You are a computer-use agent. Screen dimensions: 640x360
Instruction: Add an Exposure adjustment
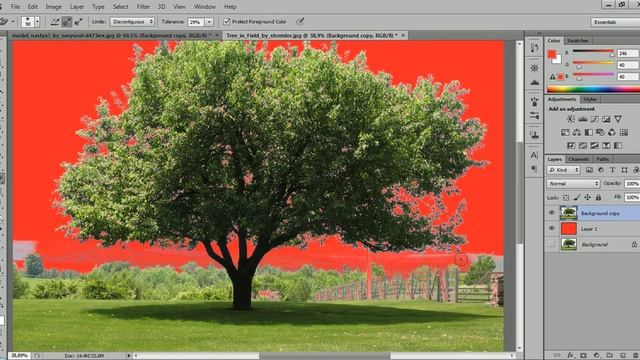pos(606,119)
